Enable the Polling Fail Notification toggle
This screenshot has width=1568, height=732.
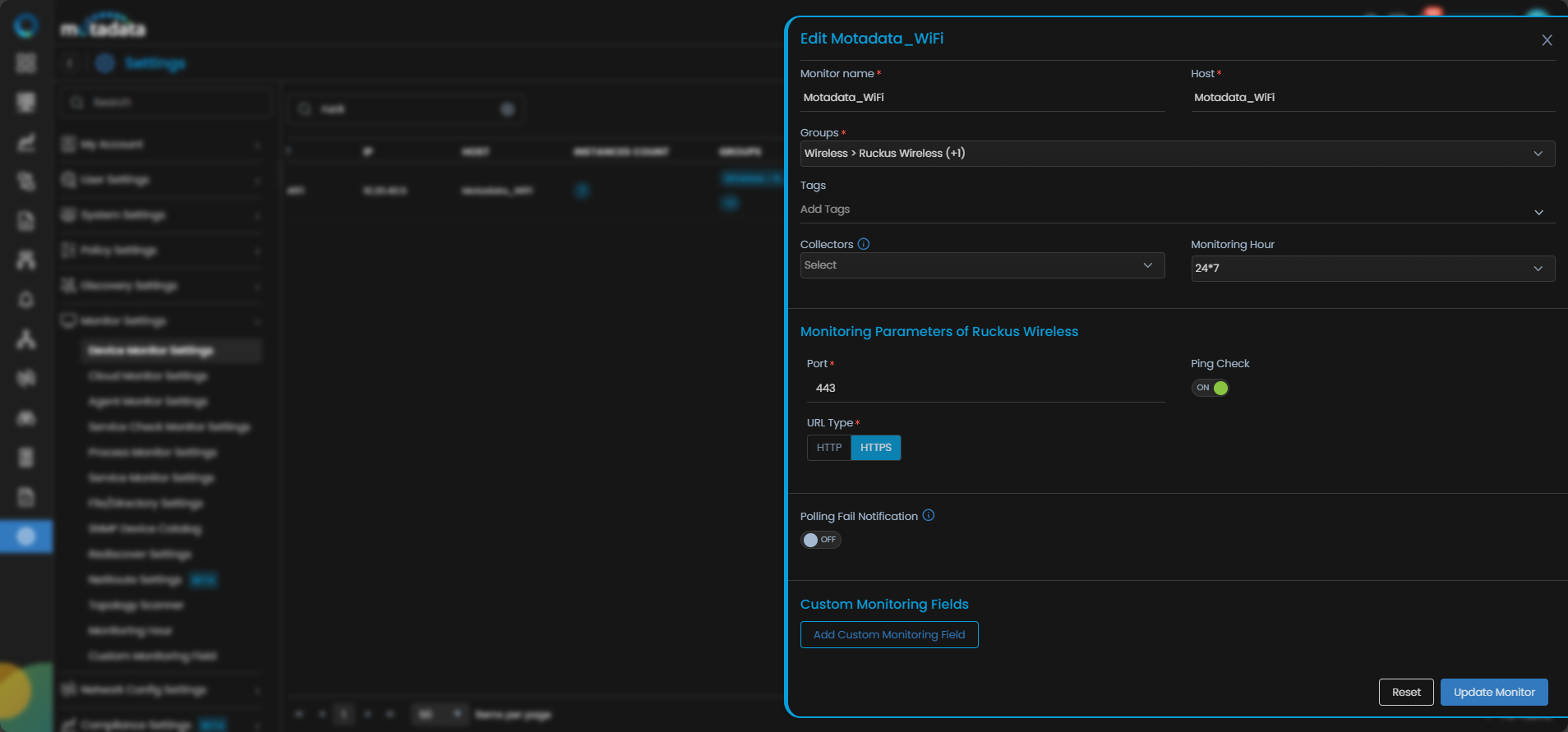(x=820, y=540)
